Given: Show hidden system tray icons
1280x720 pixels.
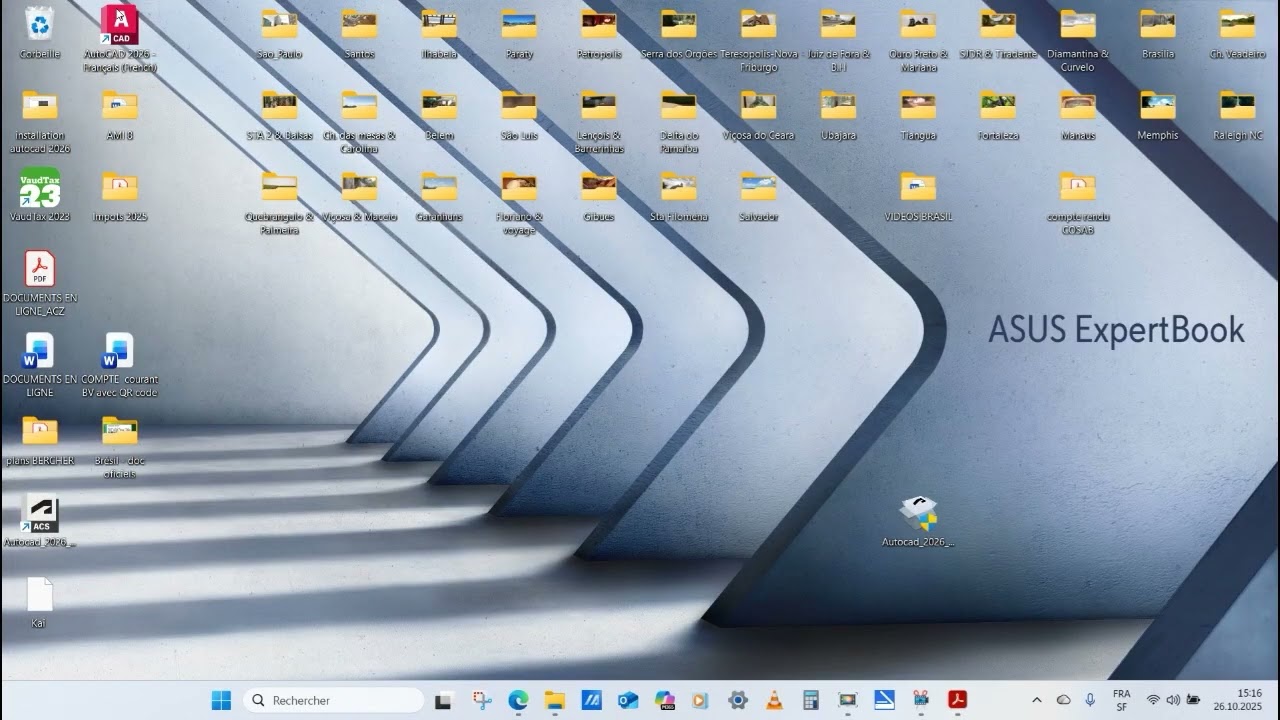Looking at the screenshot, I should tap(1036, 700).
